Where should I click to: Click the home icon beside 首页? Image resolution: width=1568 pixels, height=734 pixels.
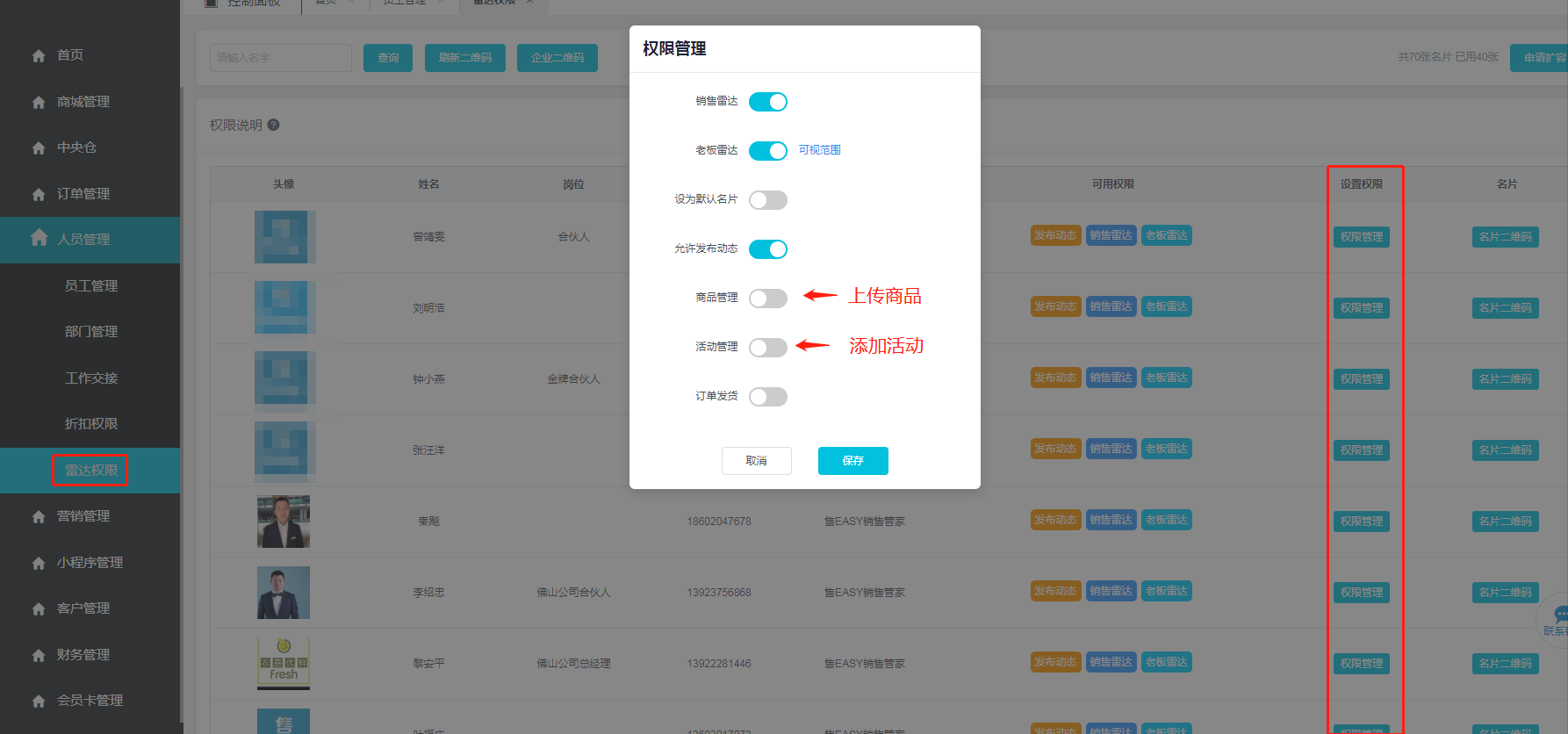coord(39,55)
